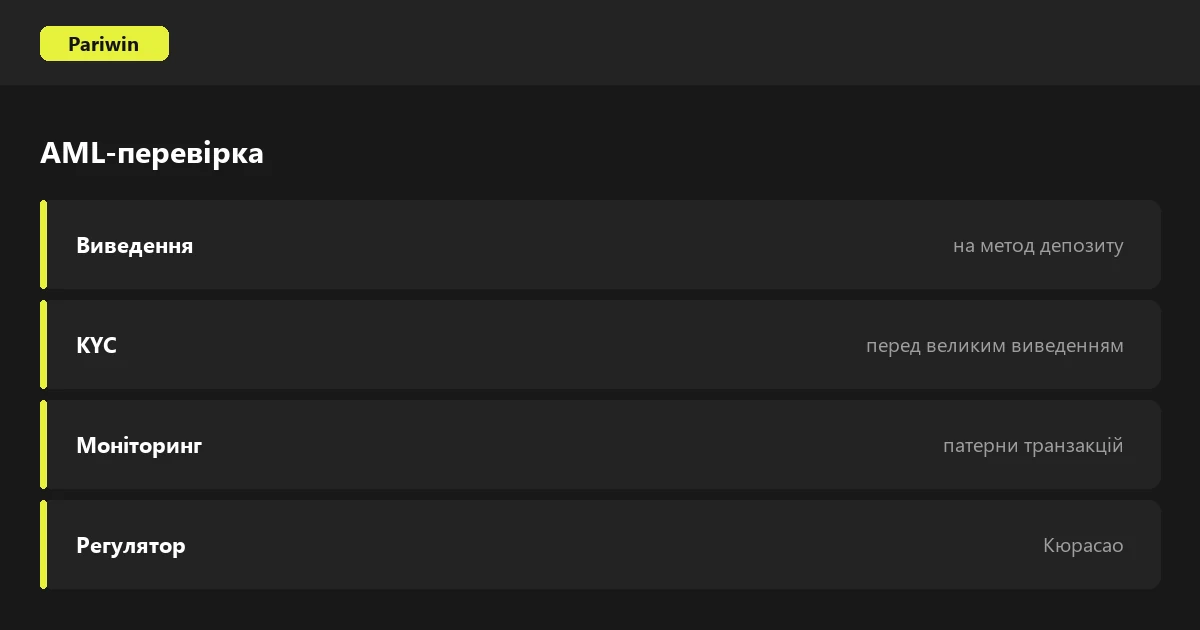Click empty header bar right of Pariwin

(x=680, y=43)
